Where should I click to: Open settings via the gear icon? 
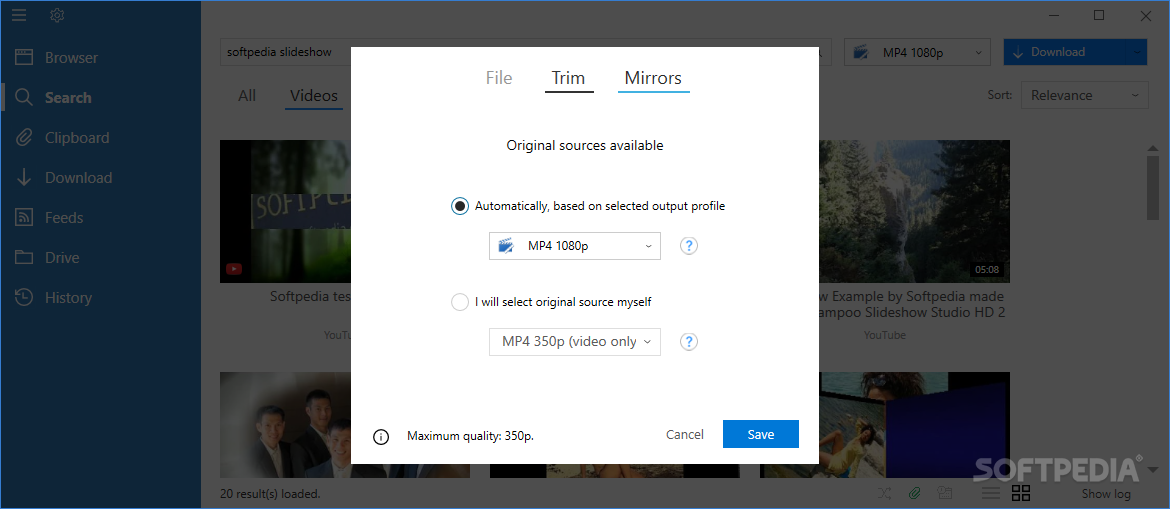coord(57,15)
